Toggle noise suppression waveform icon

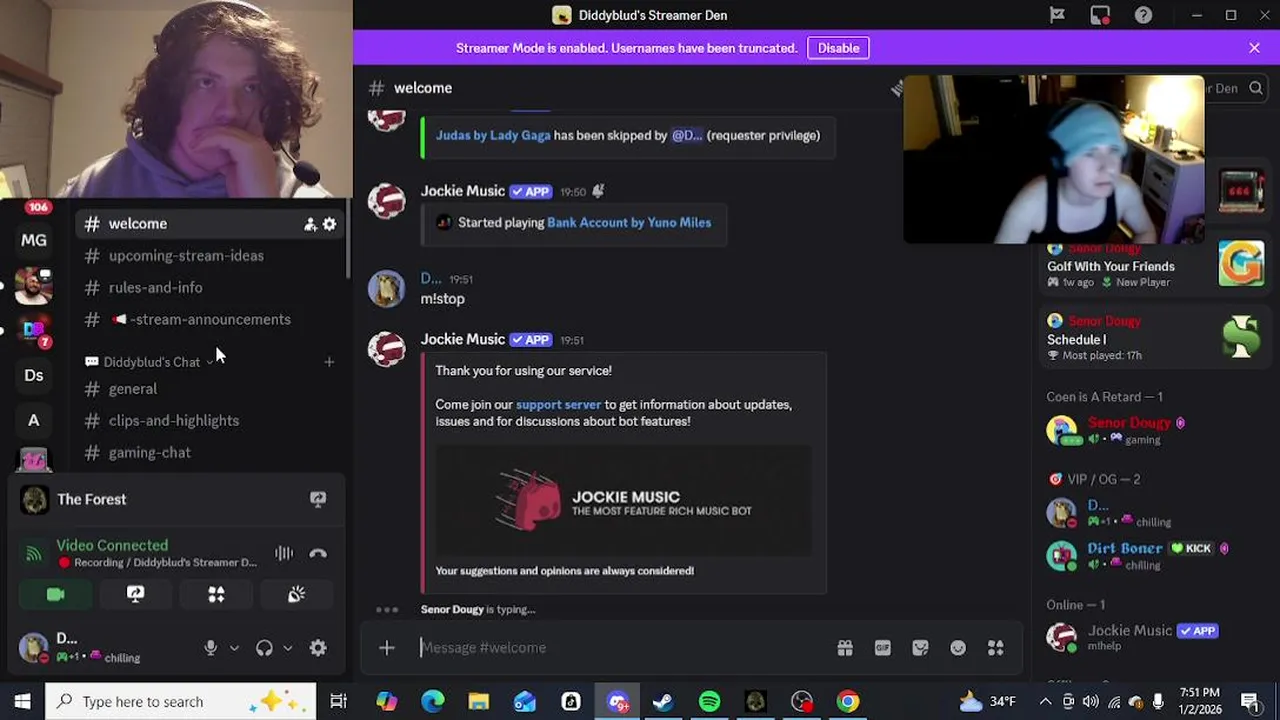284,553
